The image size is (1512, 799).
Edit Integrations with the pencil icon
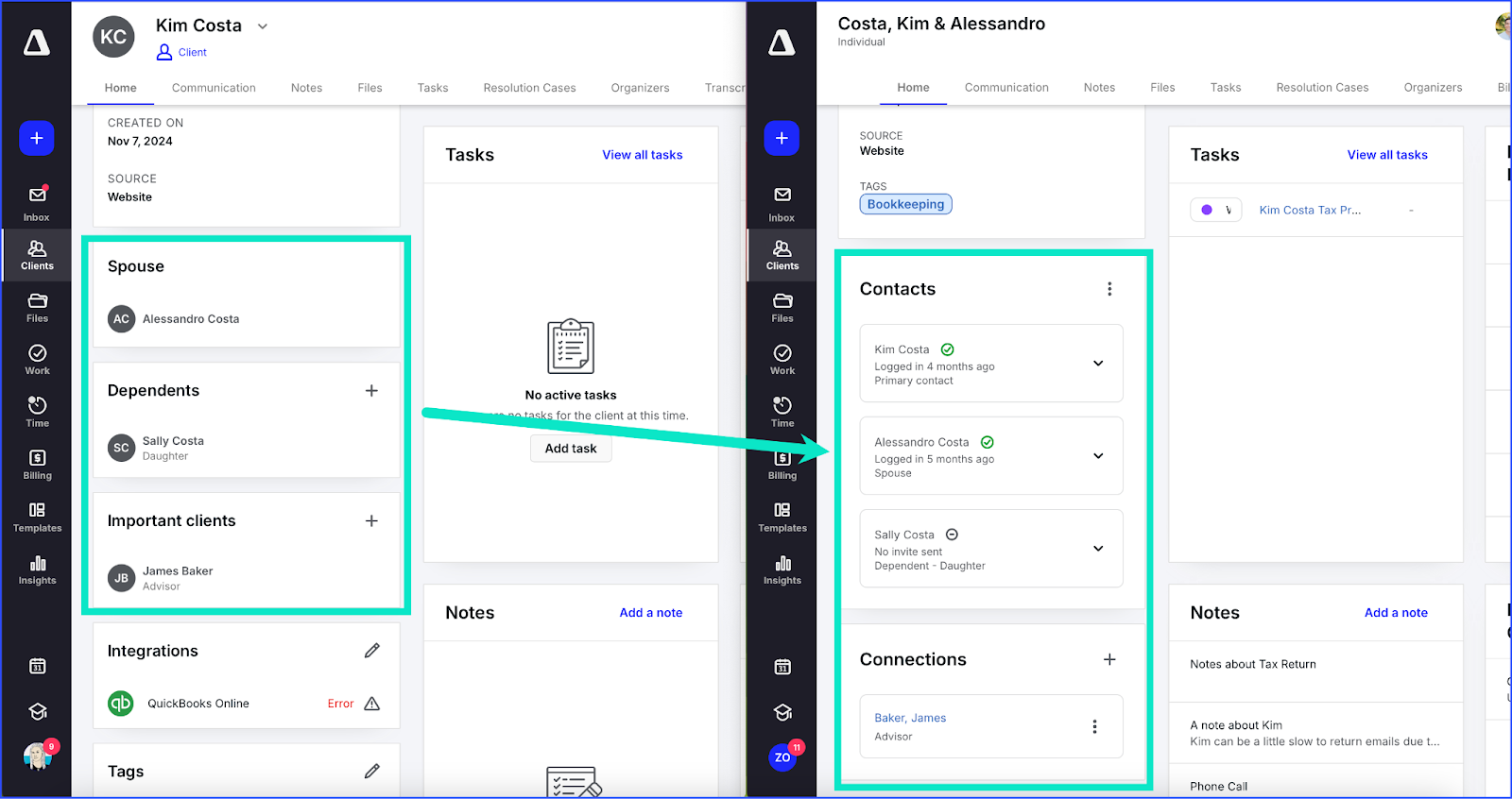[x=371, y=651]
